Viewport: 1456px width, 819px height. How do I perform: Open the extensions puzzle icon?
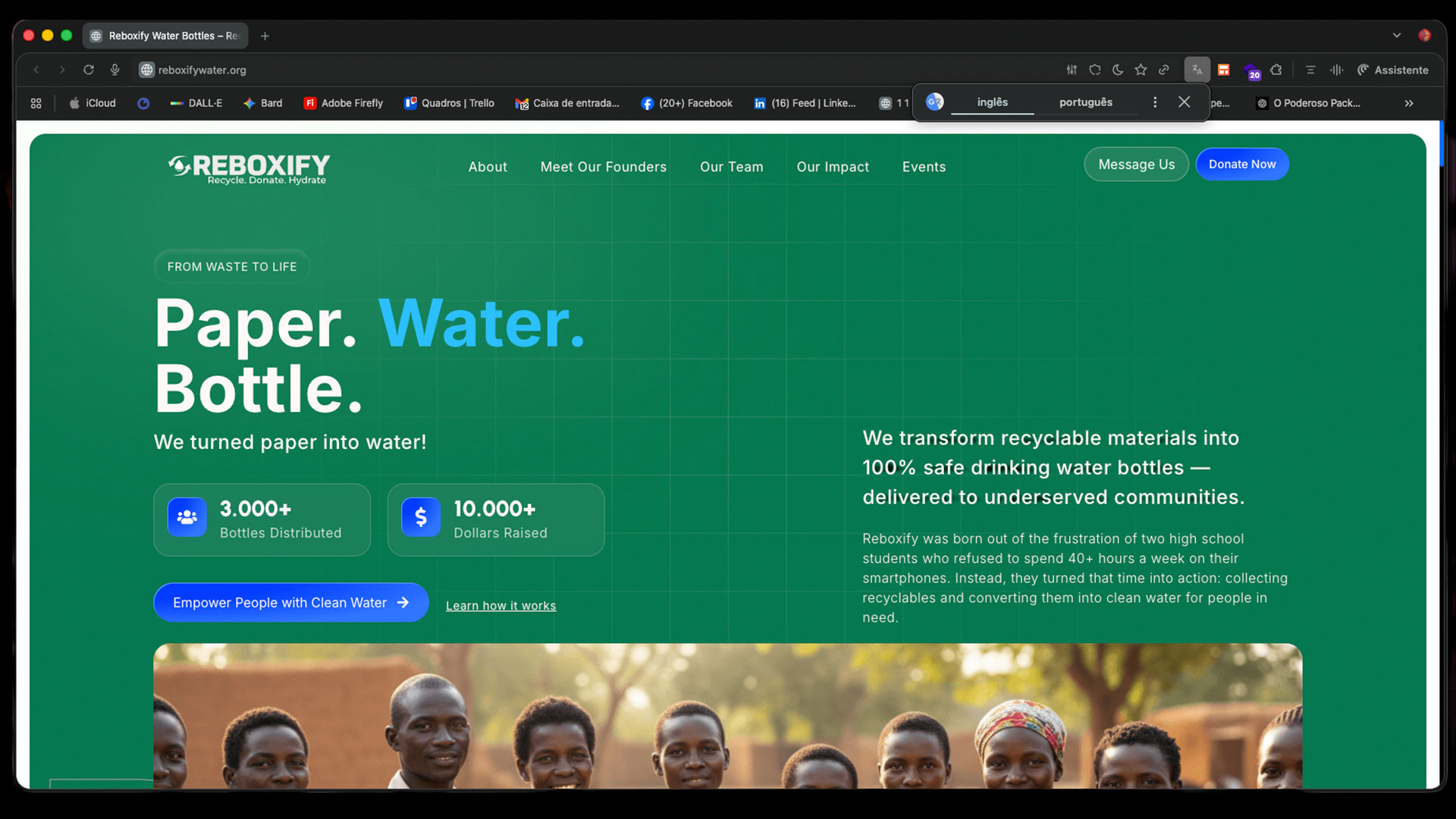point(1276,70)
